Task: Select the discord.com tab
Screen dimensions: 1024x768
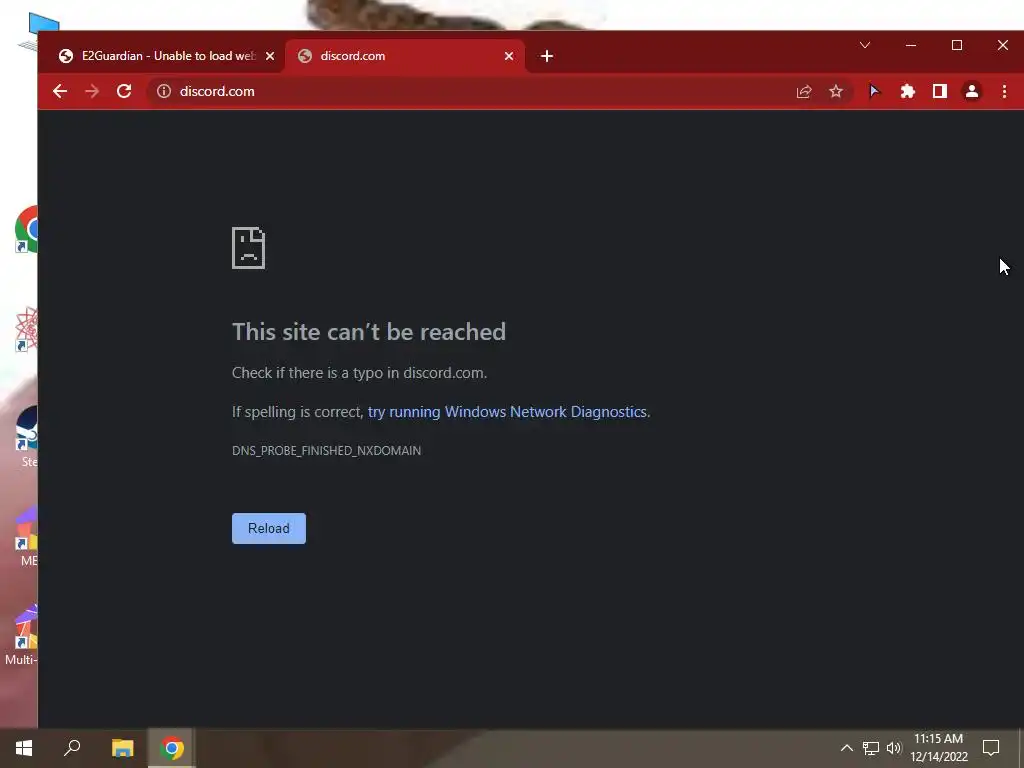Action: 405,56
